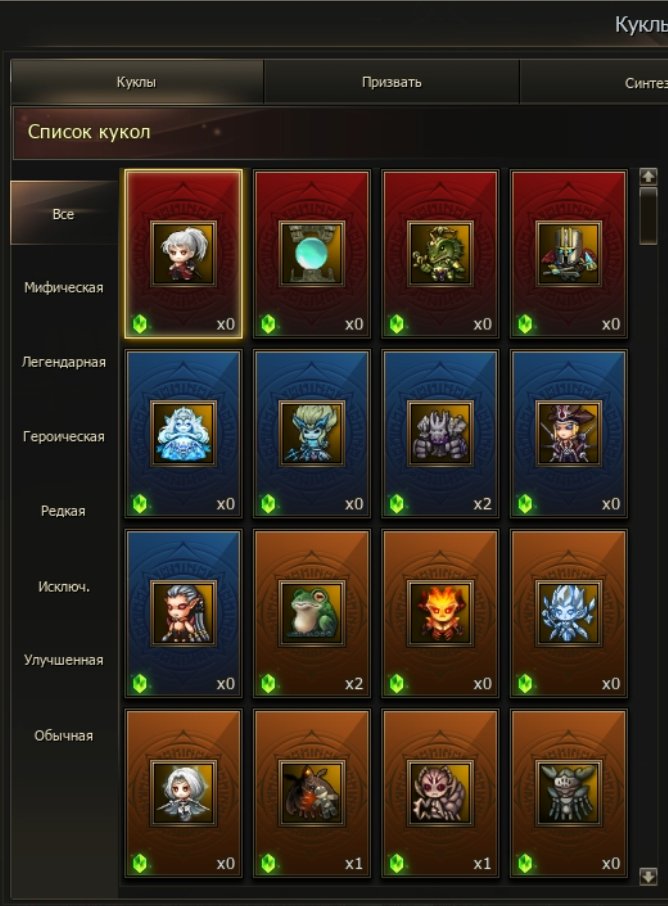Switch to the Куклы tab

(136, 82)
